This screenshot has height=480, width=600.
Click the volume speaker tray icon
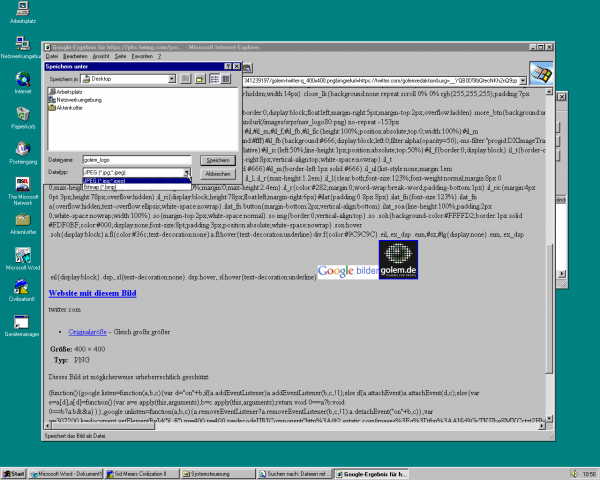pos(574,474)
